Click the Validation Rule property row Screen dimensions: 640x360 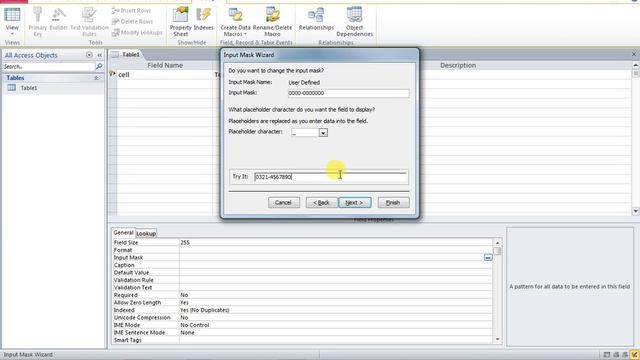pyautogui.click(x=302, y=280)
